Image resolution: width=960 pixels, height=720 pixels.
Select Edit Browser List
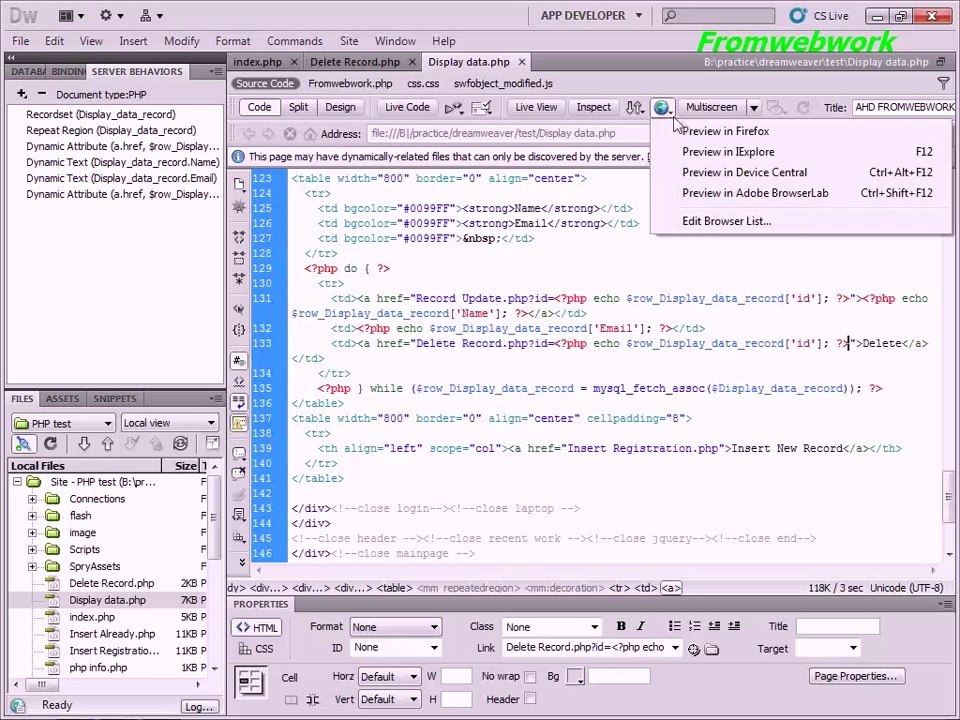[x=727, y=221]
